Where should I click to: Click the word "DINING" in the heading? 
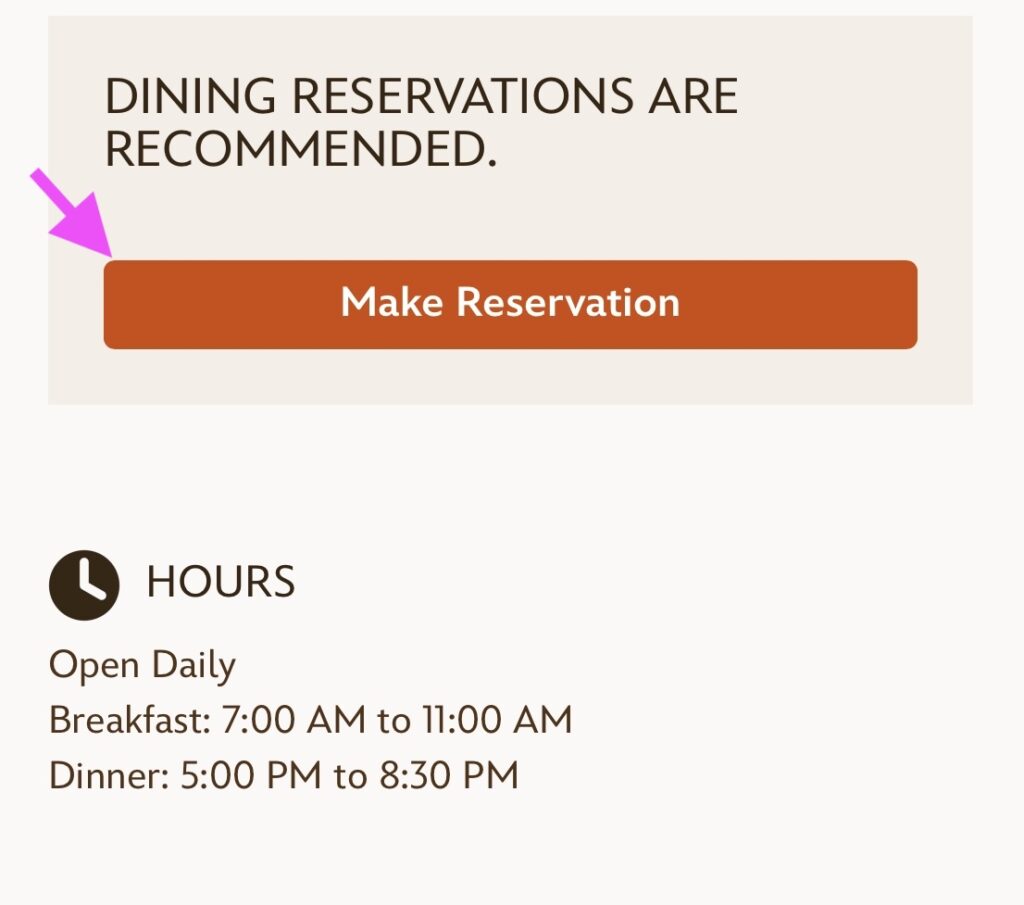[x=191, y=97]
